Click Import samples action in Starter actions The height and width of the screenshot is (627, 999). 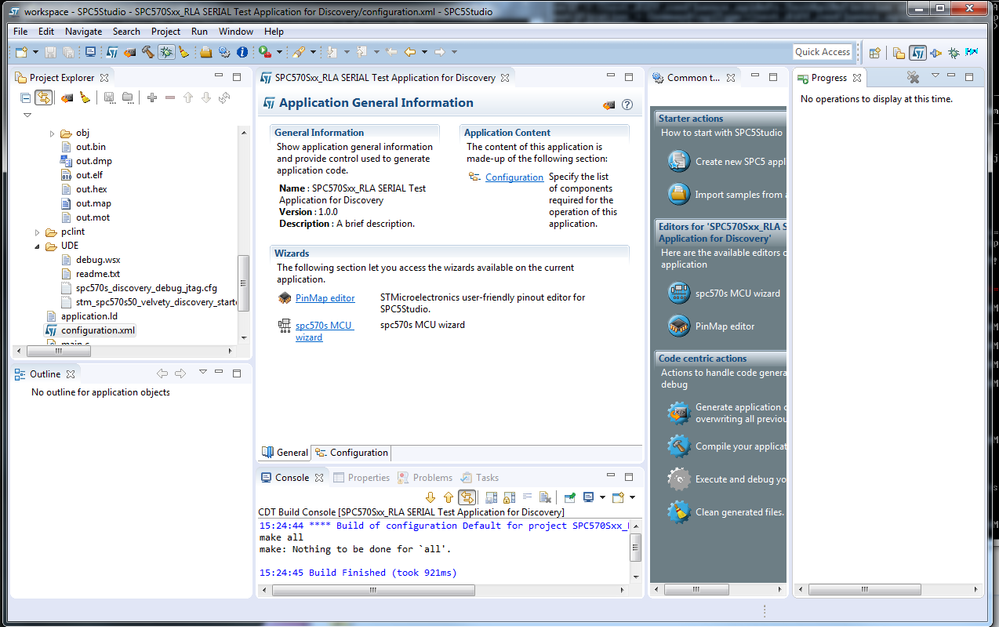[x=726, y=194]
